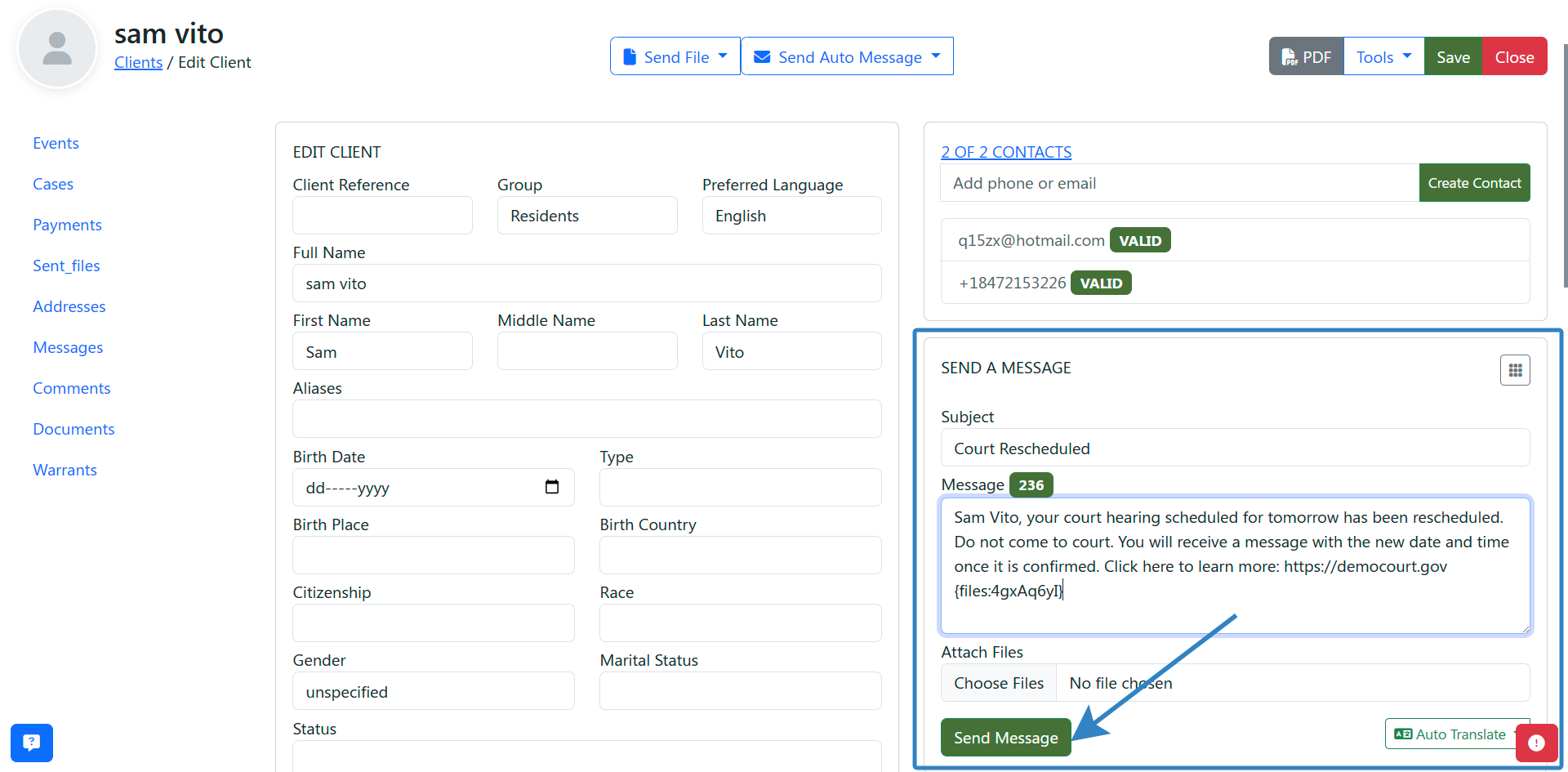
Task: Open the Gender field showing unspecified
Action: [434, 691]
